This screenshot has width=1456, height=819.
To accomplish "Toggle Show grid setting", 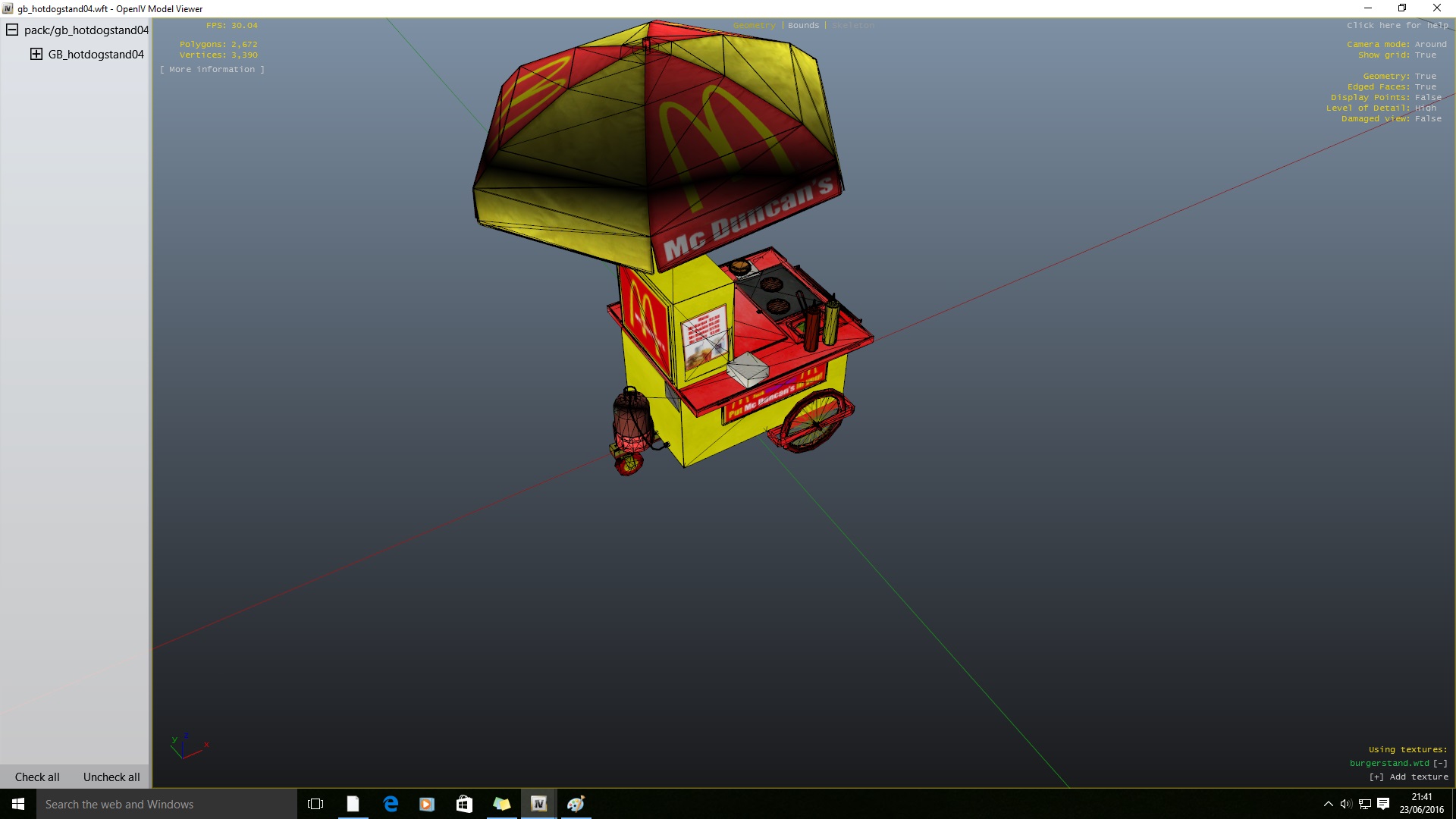I will [x=1397, y=55].
